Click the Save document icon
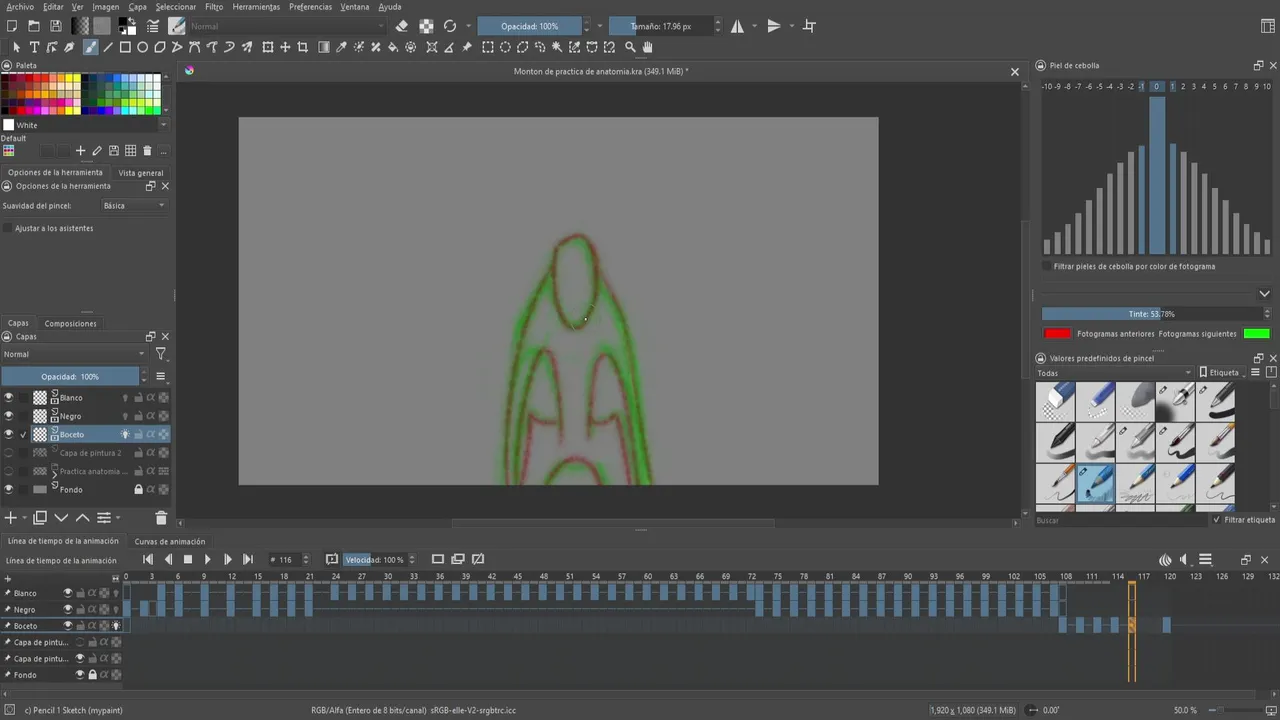Screen dimensions: 1280x720 [x=55, y=26]
